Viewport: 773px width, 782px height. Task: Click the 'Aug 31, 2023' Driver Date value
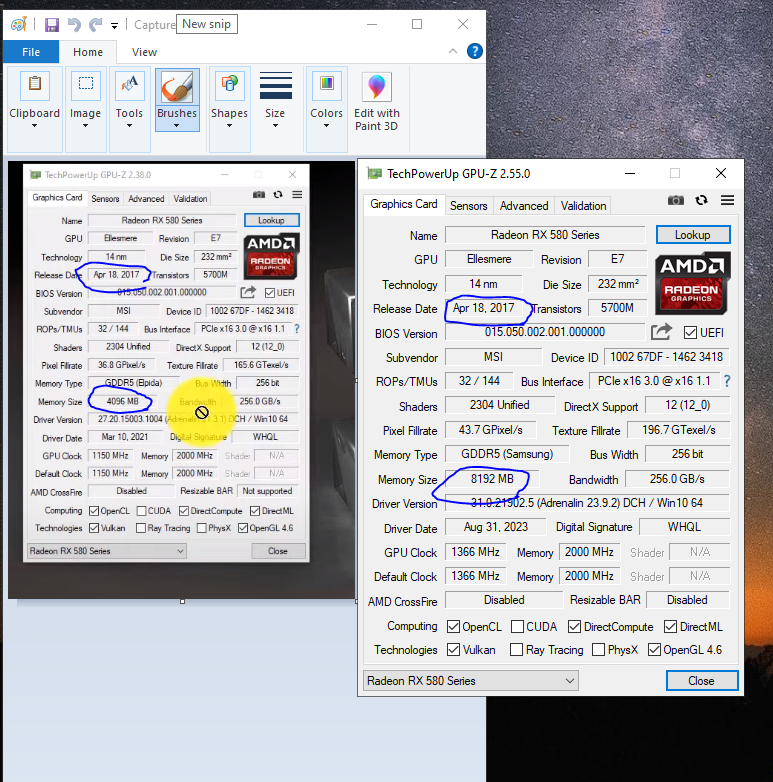[x=496, y=527]
